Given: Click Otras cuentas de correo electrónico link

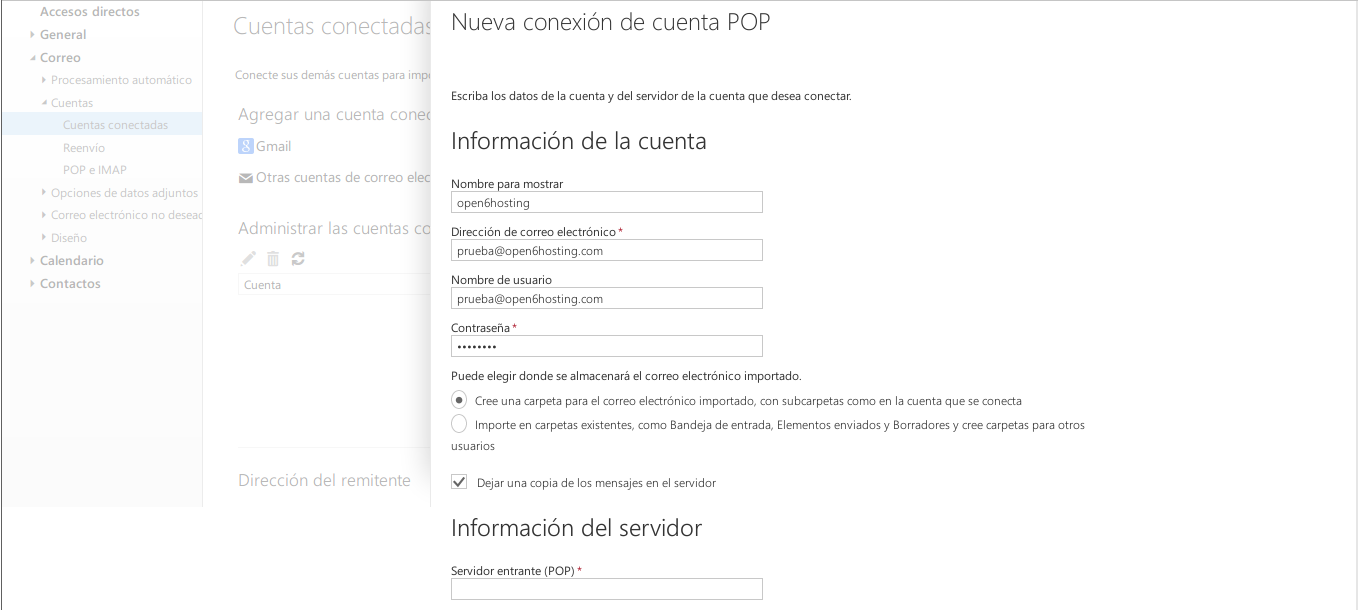Looking at the screenshot, I should pyautogui.click(x=343, y=178).
